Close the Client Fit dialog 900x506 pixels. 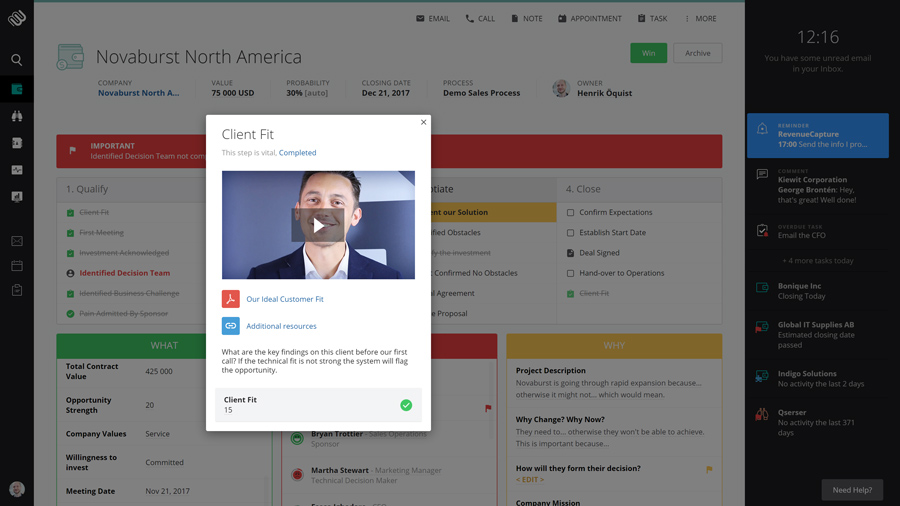[424, 122]
